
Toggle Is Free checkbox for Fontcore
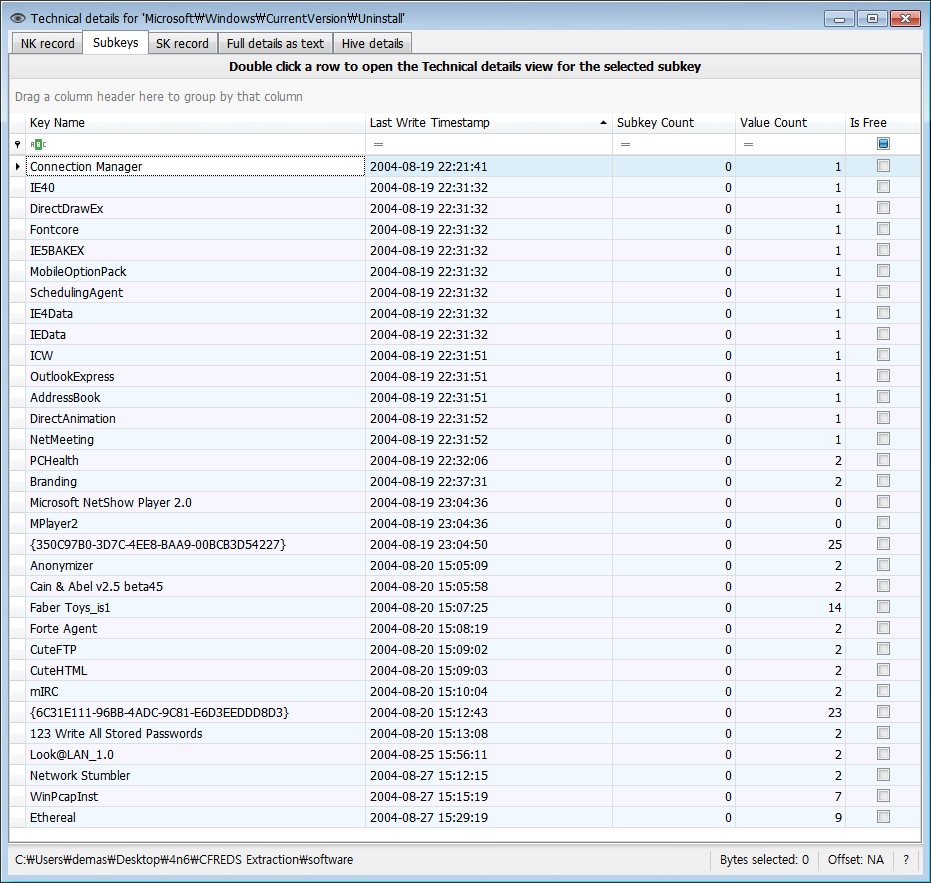[x=884, y=229]
